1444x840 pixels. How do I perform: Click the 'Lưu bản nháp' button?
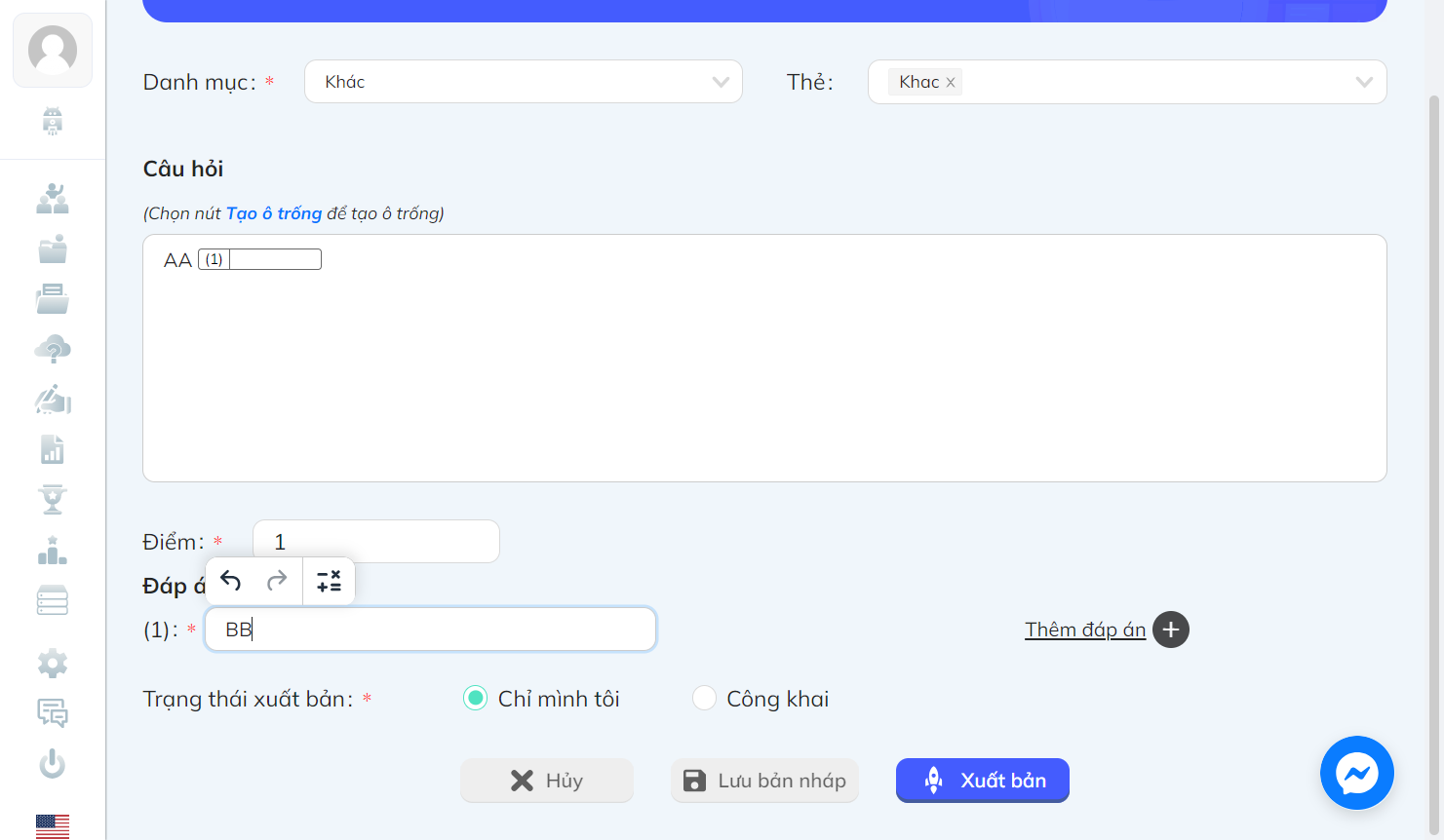[764, 780]
